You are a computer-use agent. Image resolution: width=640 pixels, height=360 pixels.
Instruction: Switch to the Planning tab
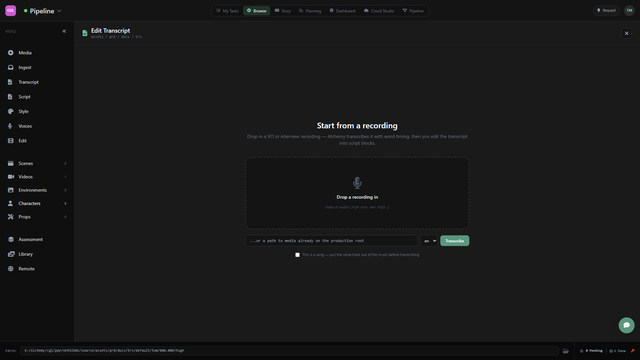(x=310, y=11)
